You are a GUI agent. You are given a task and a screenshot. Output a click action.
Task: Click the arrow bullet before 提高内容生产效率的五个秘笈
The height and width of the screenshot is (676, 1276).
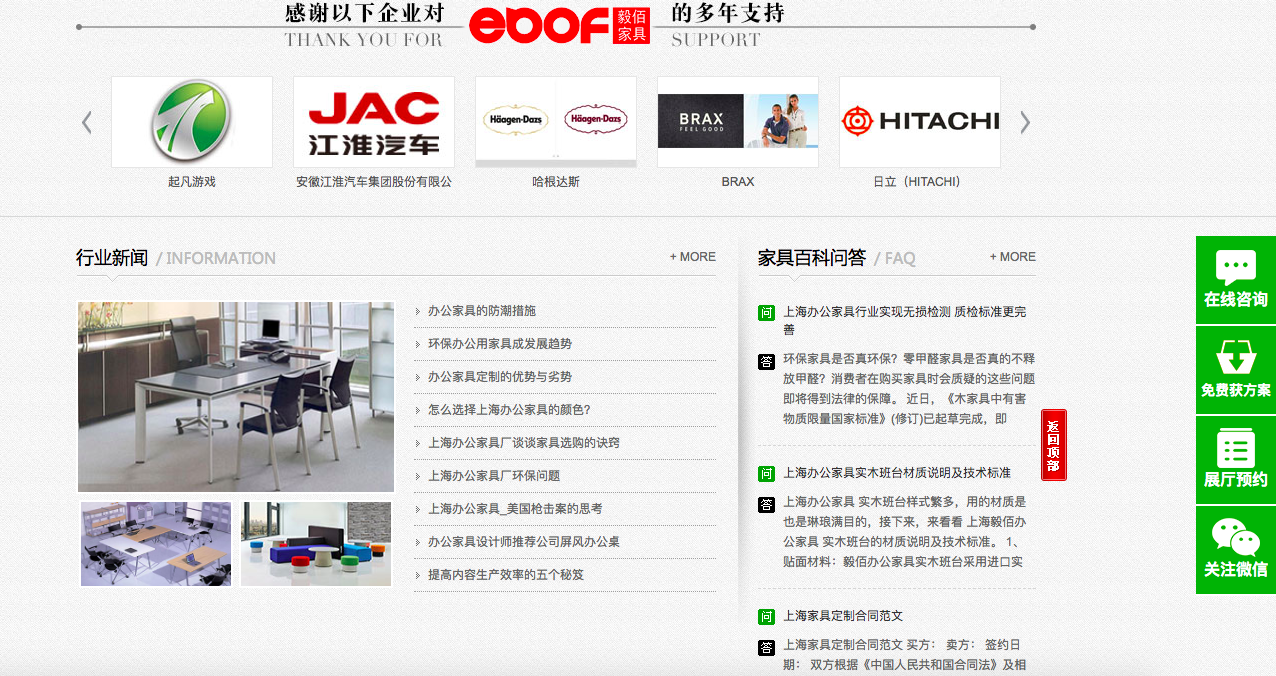pos(418,575)
